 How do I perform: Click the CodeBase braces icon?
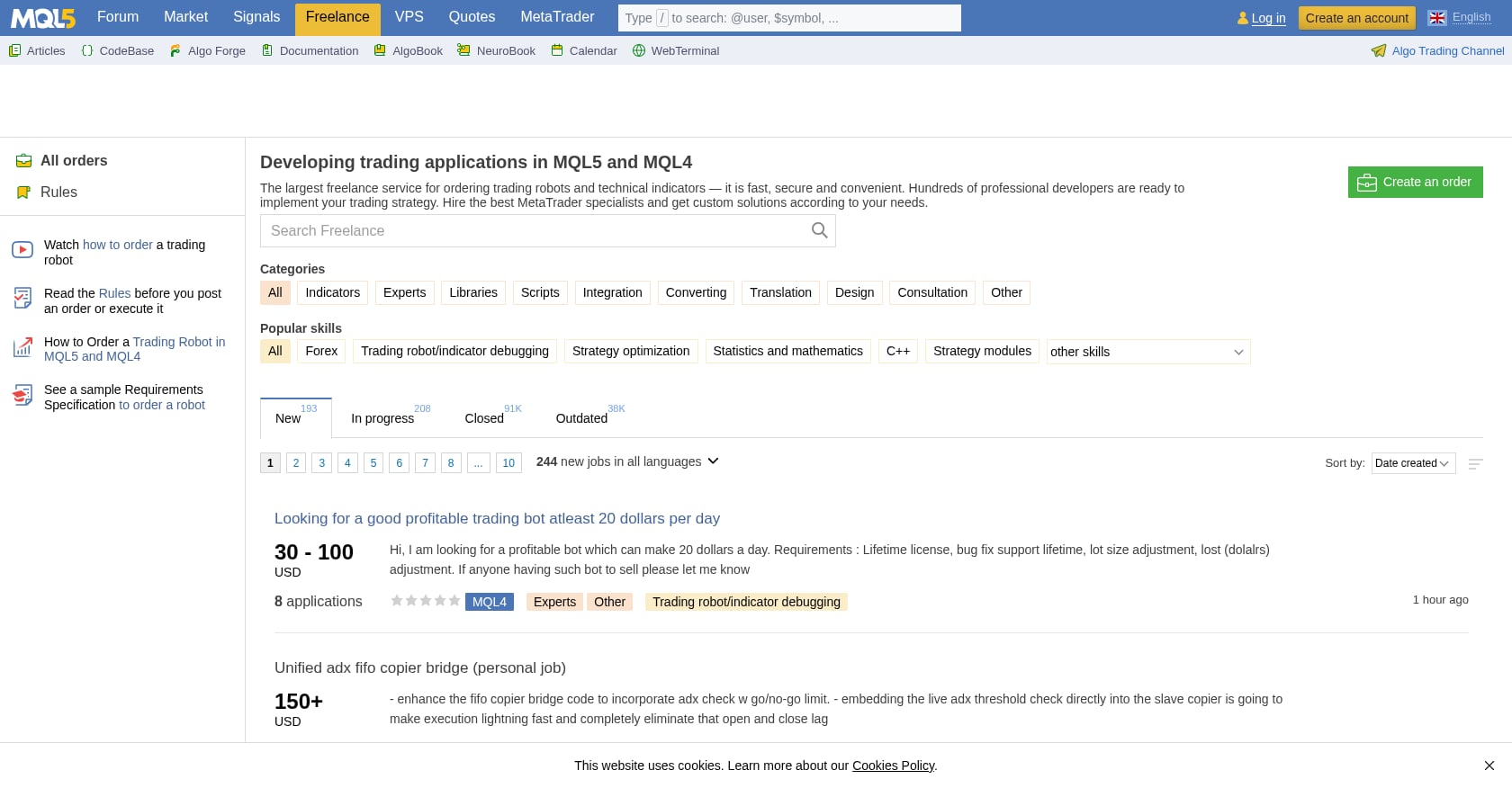click(87, 50)
